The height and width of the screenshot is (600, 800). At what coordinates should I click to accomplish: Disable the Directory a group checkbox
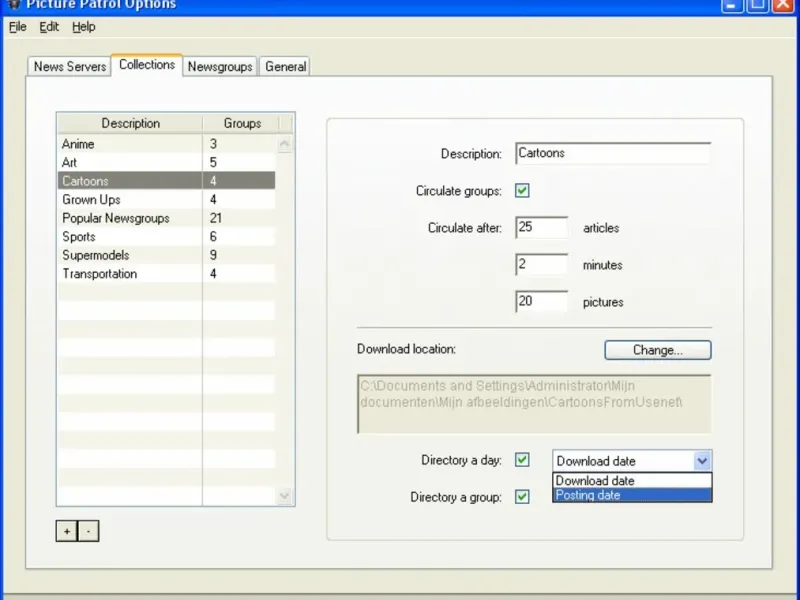[x=522, y=497]
